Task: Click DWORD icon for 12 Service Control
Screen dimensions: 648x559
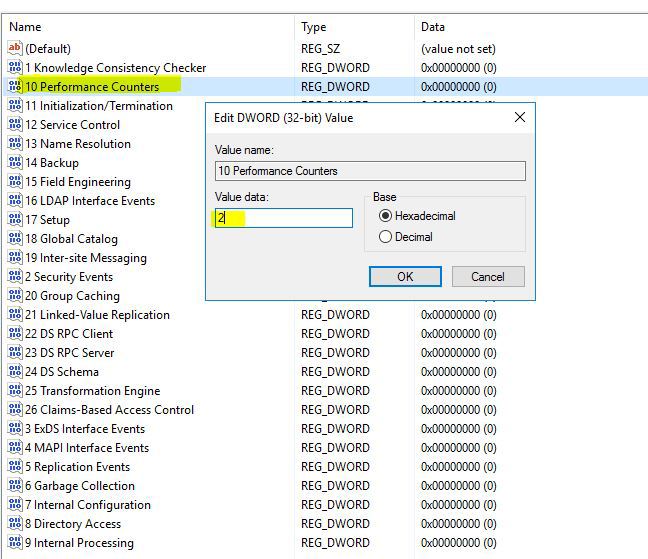Action: point(14,124)
